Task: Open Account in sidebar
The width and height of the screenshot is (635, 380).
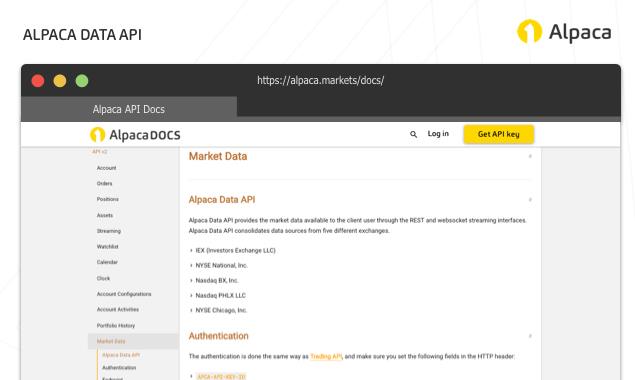Action: (107, 168)
